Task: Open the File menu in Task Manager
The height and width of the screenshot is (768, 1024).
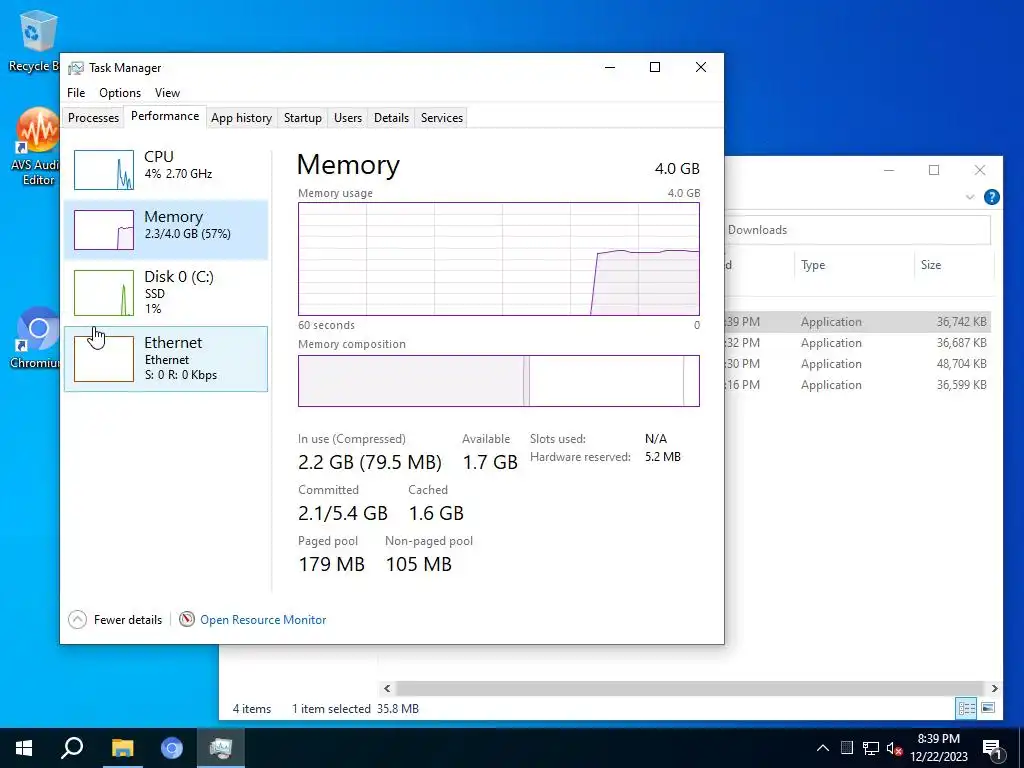Action: pos(76,93)
